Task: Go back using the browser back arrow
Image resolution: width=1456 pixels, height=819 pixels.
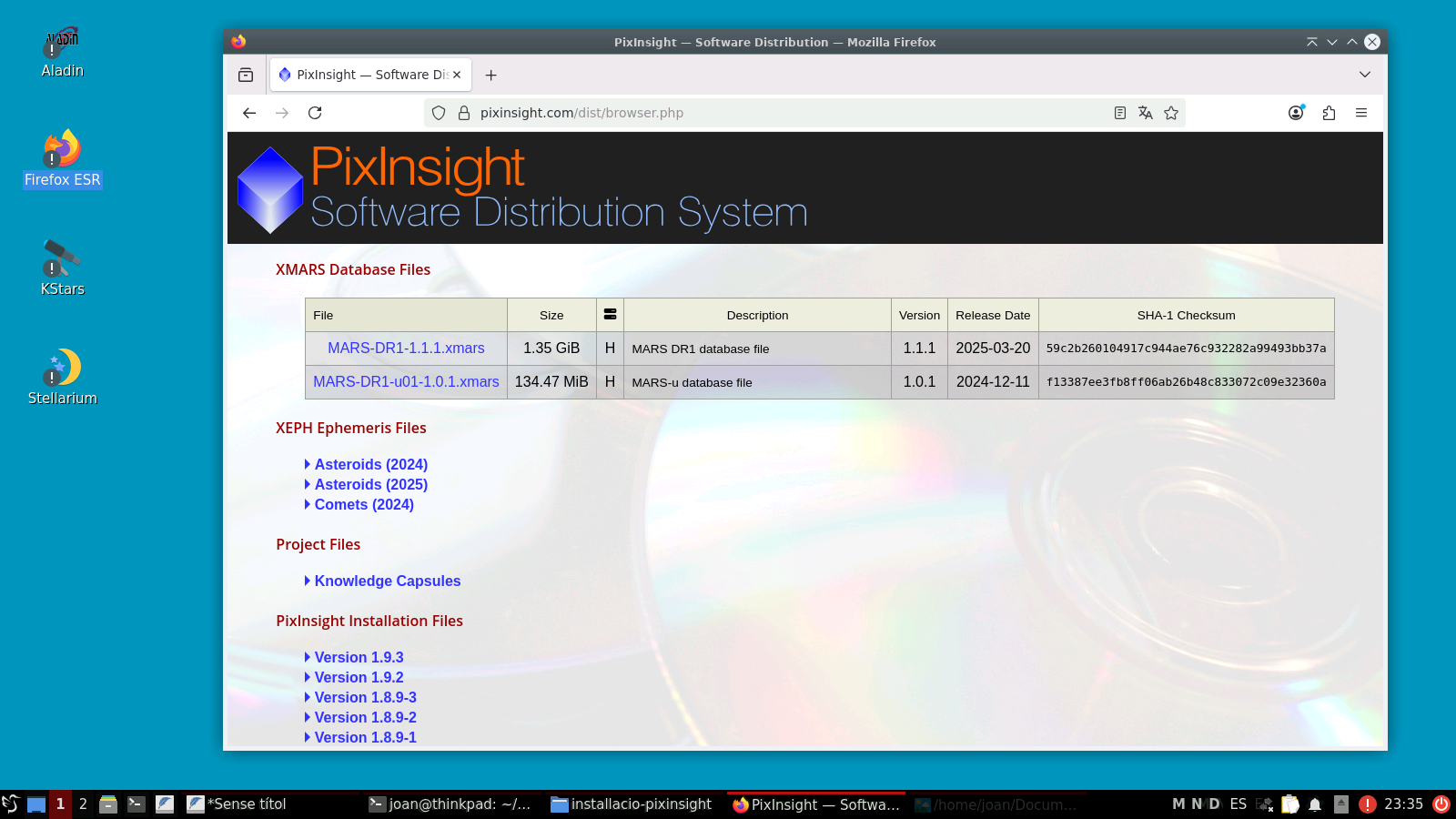Action: click(x=249, y=113)
